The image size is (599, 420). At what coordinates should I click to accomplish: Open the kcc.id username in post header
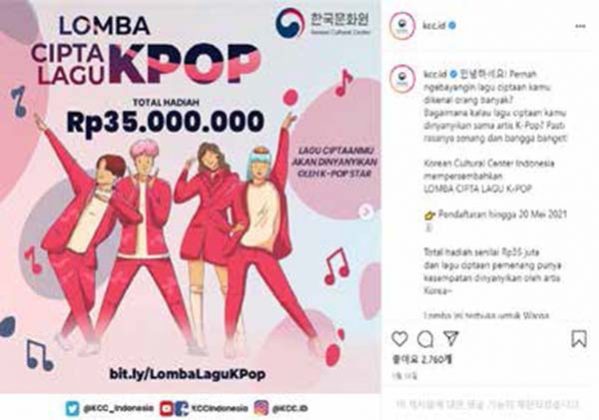434,26
